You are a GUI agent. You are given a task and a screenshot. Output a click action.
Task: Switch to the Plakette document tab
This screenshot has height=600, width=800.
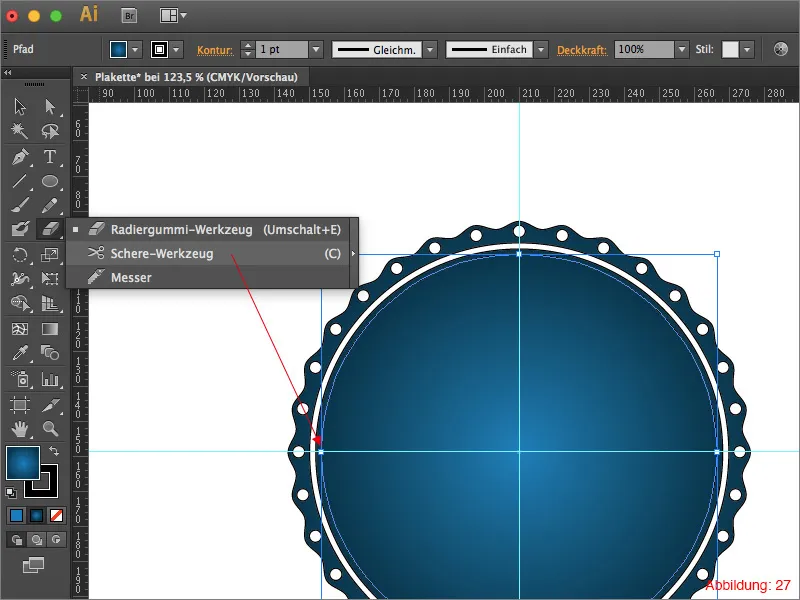196,77
